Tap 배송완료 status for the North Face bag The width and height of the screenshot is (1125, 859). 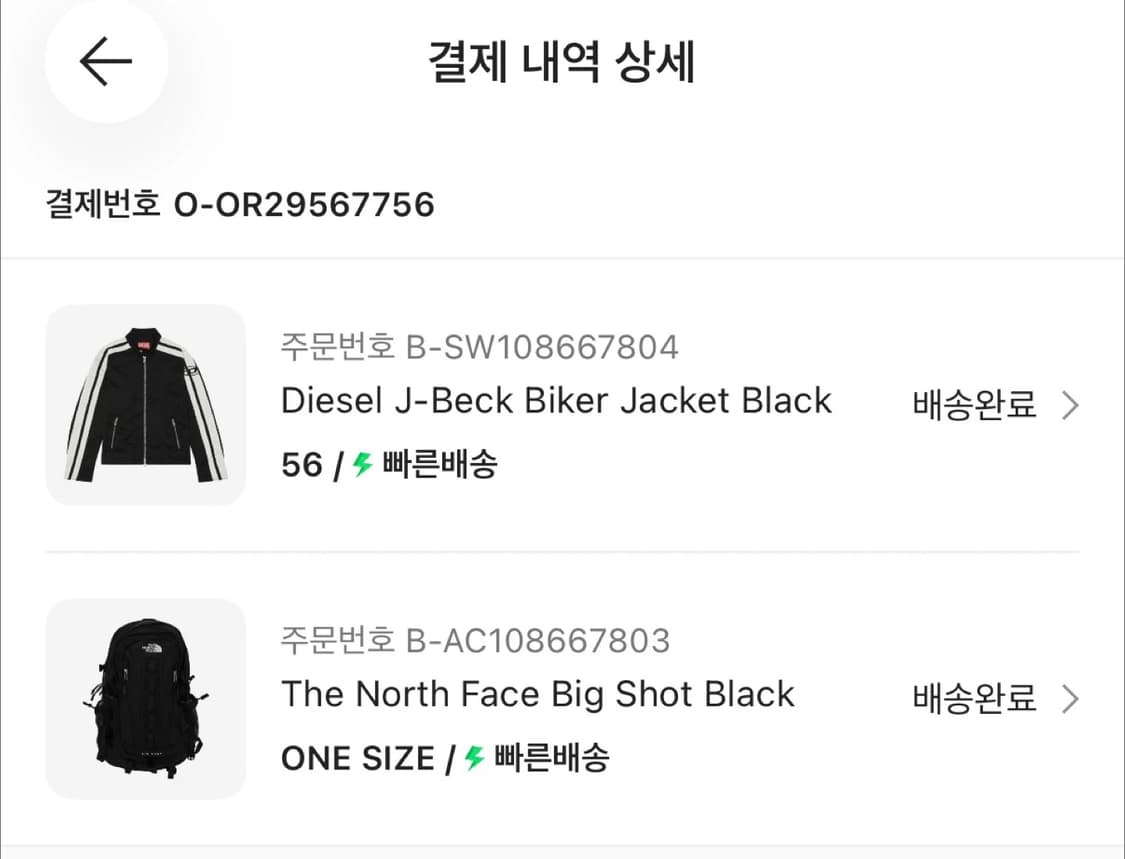coord(974,699)
